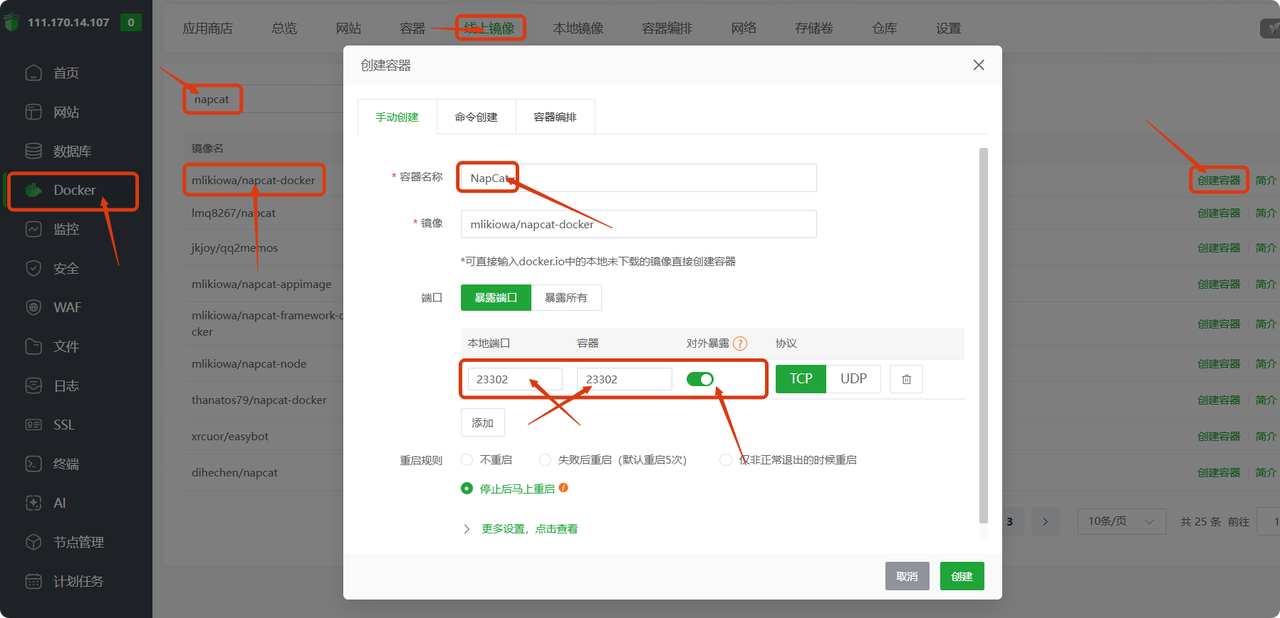Screen dimensions: 1280x618
Task: Select 暴露端口 port mode
Action: pos(496,297)
